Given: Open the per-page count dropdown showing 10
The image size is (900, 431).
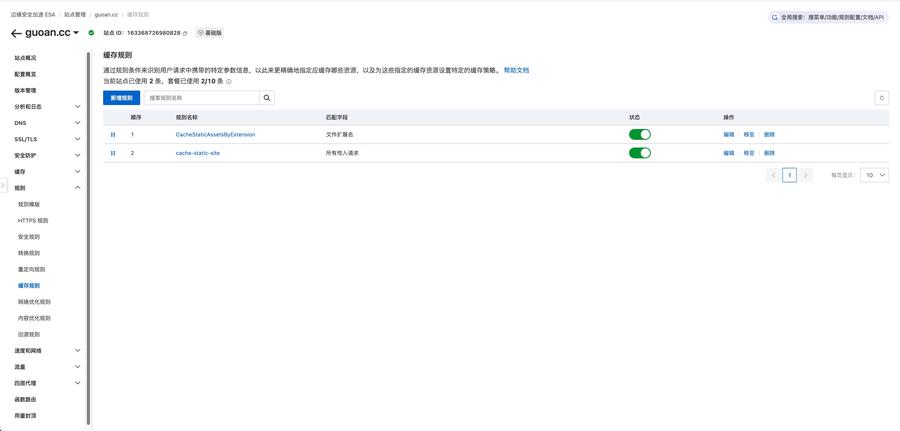Looking at the screenshot, I should pos(874,175).
